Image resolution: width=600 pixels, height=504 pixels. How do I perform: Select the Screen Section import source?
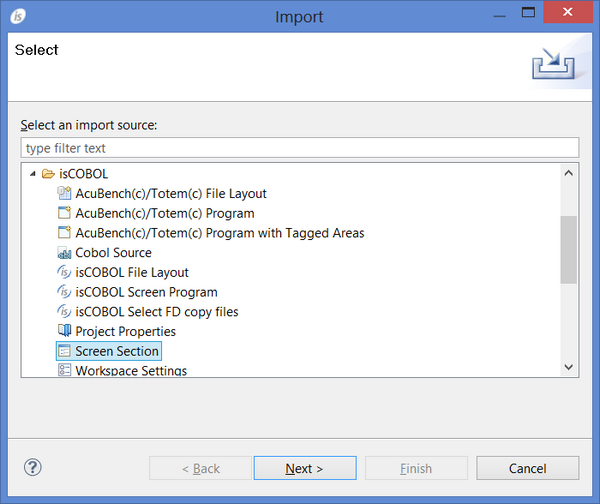(x=117, y=351)
